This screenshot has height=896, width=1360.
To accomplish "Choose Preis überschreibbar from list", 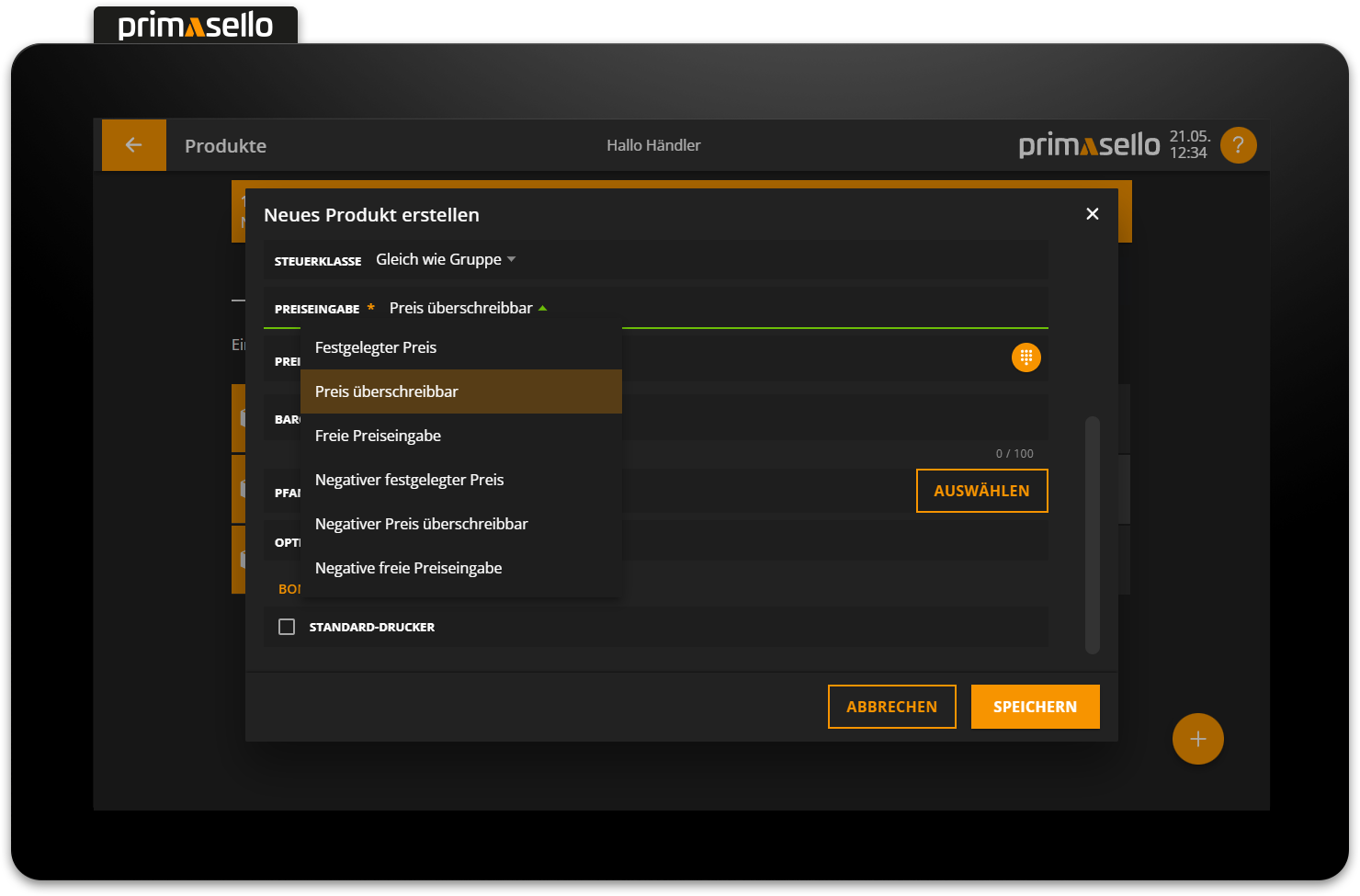I will point(387,391).
